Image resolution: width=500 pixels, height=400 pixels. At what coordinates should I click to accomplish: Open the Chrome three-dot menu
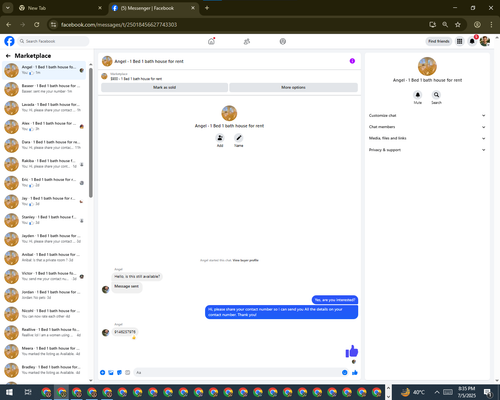pyautogui.click(x=491, y=25)
